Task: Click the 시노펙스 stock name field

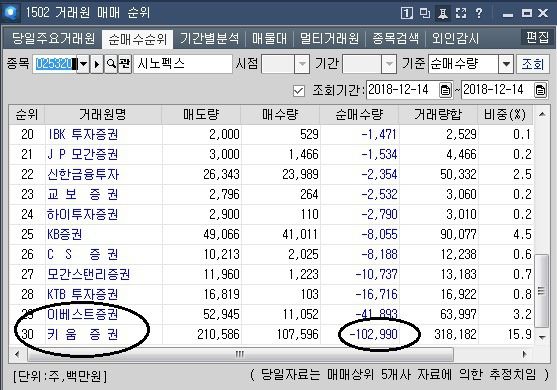Action: (183, 64)
